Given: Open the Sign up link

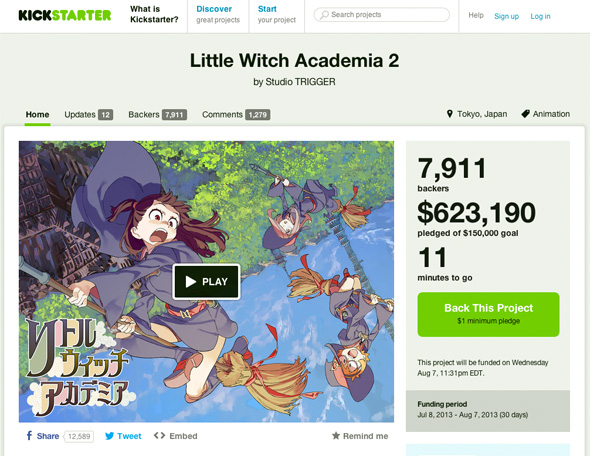Looking at the screenshot, I should (506, 16).
